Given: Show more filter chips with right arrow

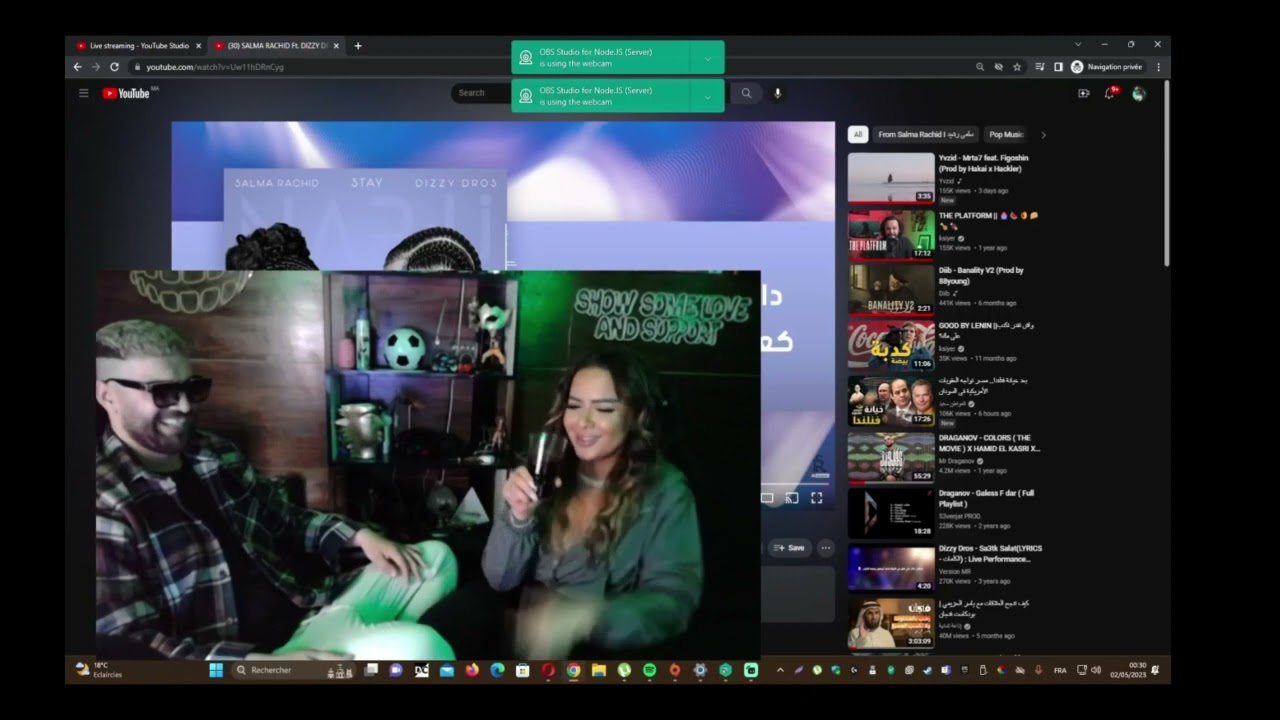Looking at the screenshot, I should tap(1043, 135).
